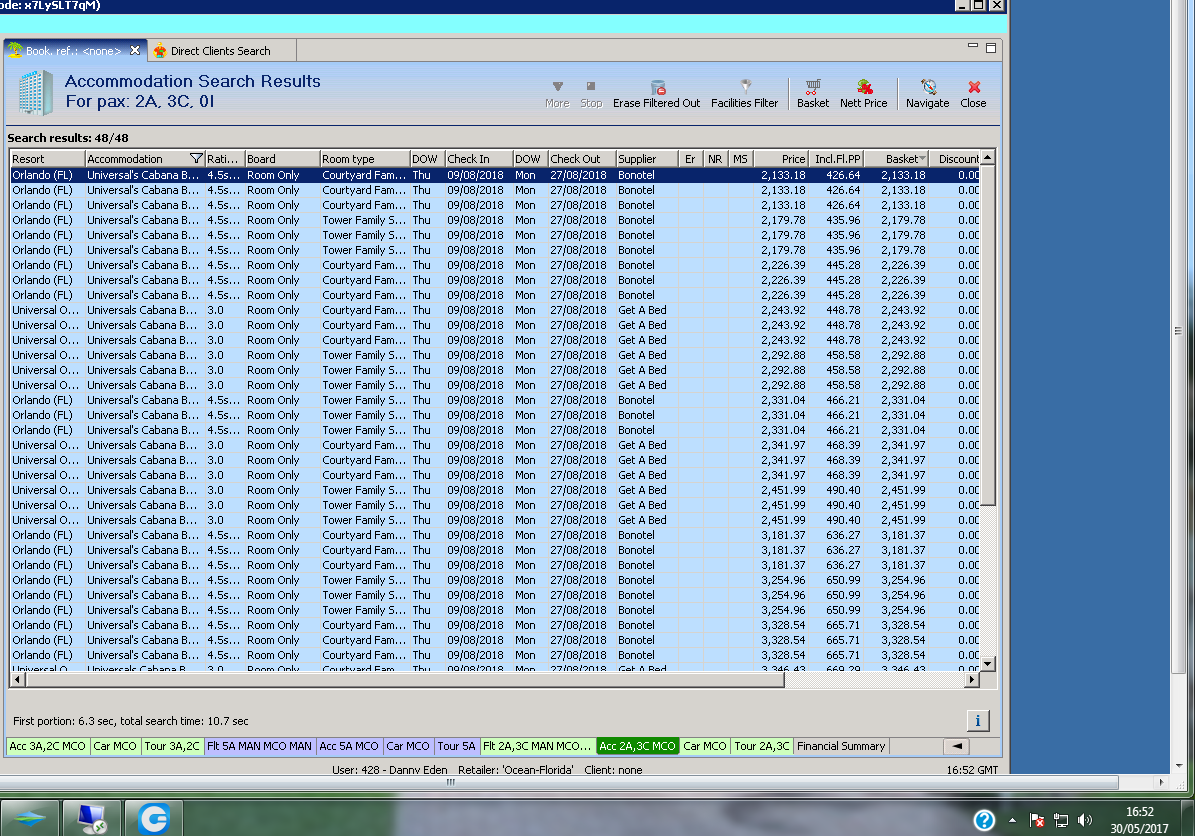Open the remote desktop taskbar icon
This screenshot has height=836, width=1195.
(x=91, y=818)
